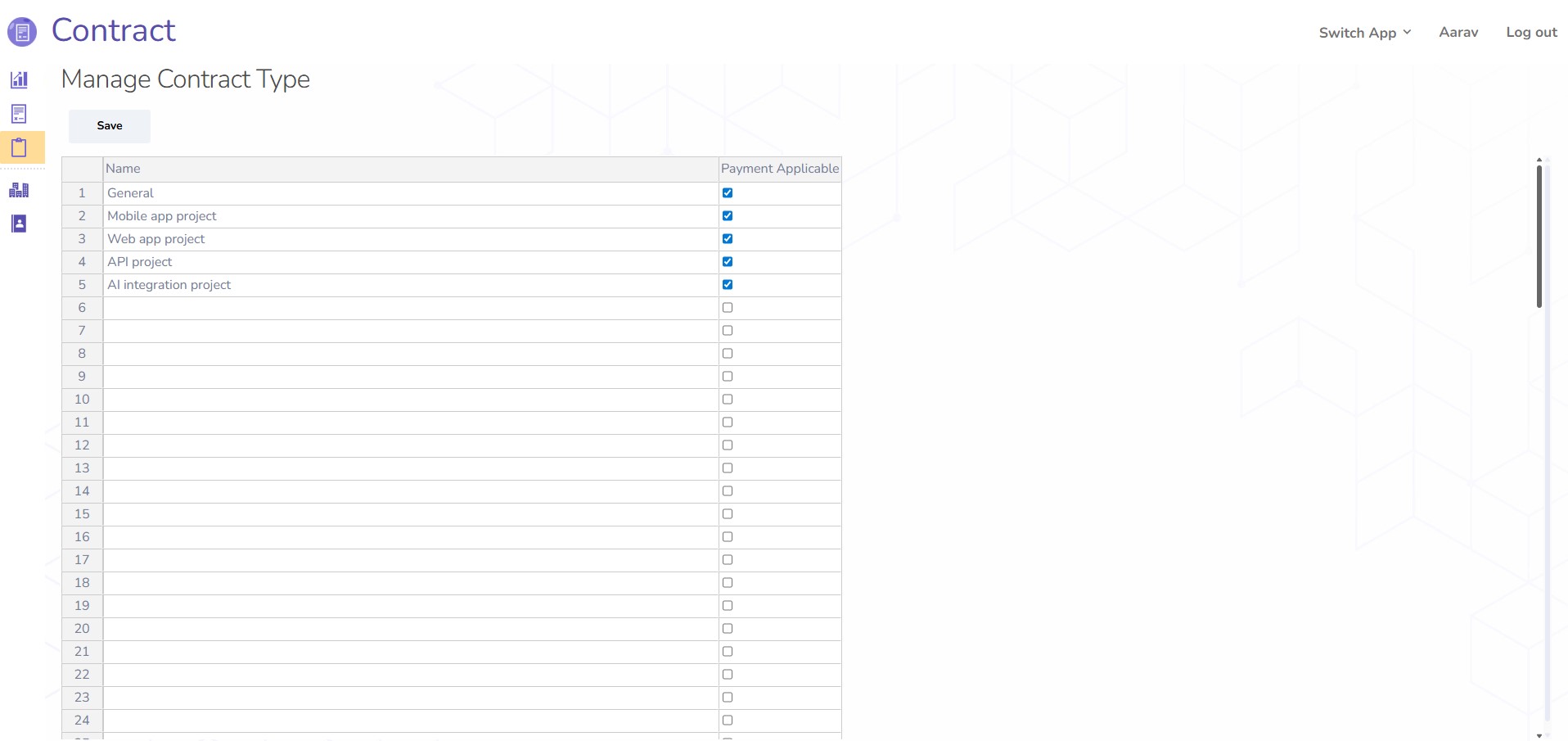Click the empty Name cell in row 8
The image size is (1568, 741).
(411, 354)
